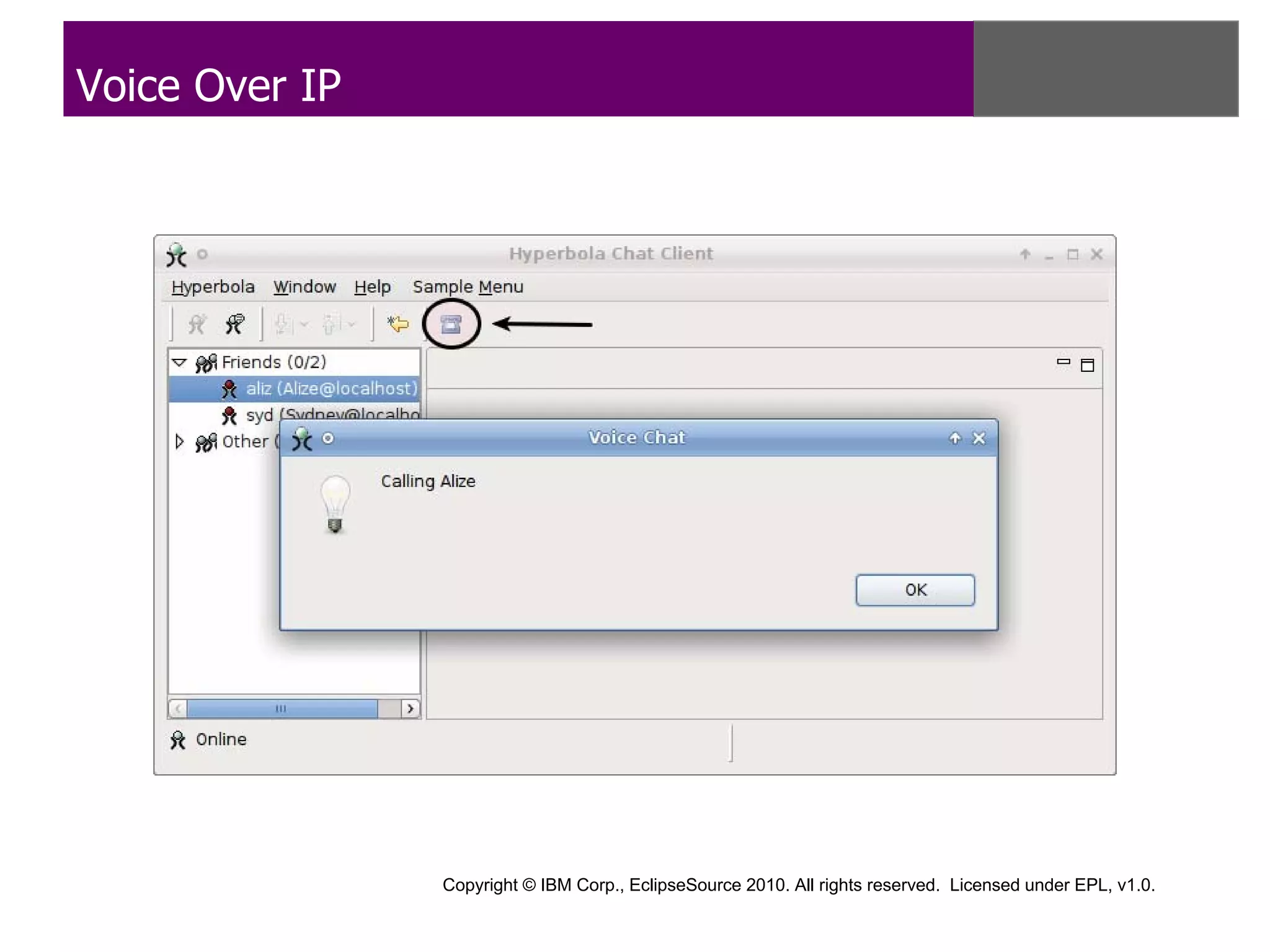Click the chat bubble contact toolbar icon
This screenshot has width=1270, height=952.
coord(235,324)
